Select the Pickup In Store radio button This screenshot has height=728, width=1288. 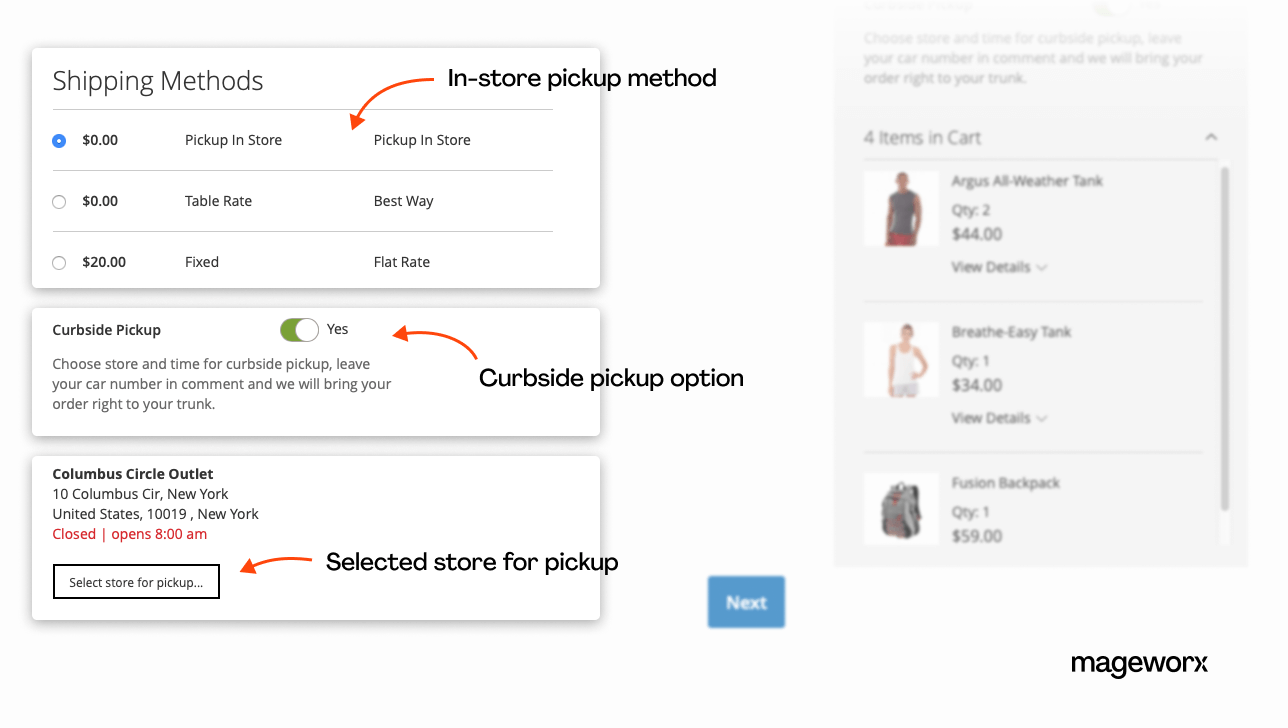(x=59, y=141)
